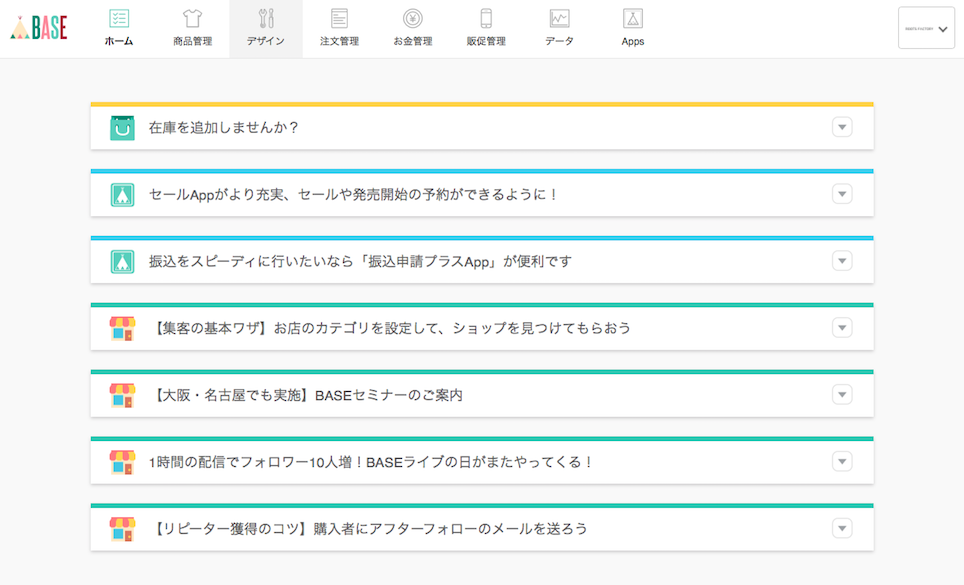Open 販促管理 smartphone icon

[x=486, y=19]
